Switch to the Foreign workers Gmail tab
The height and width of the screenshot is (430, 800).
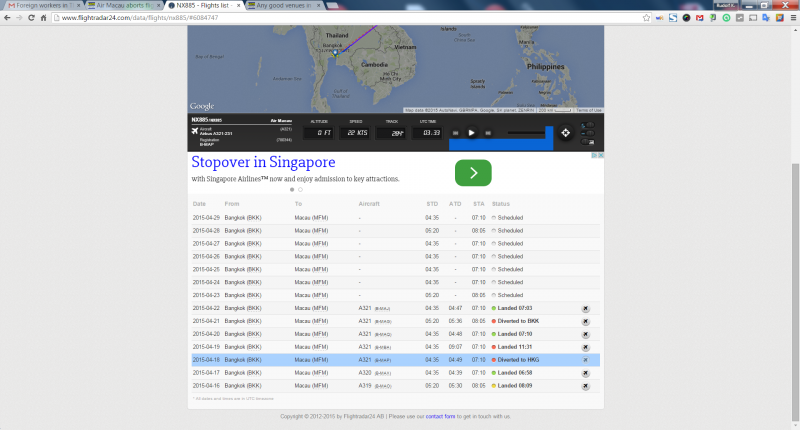[x=42, y=6]
